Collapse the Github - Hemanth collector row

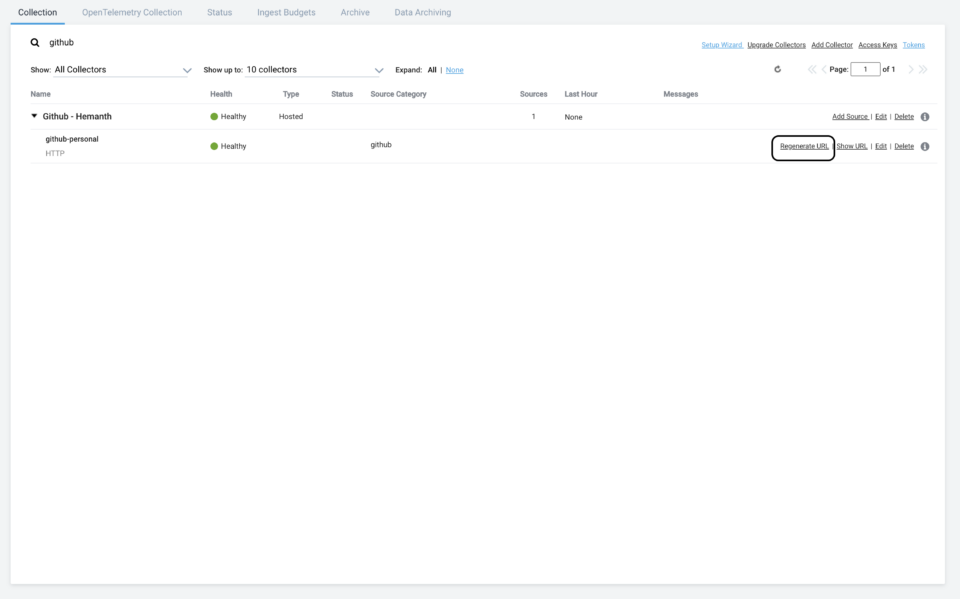click(x=34, y=116)
